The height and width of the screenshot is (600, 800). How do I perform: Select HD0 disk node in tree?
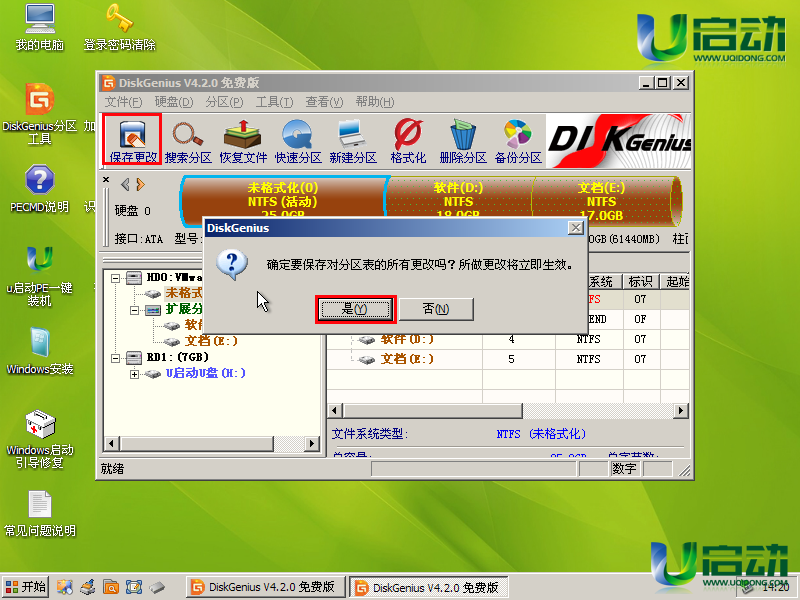point(174,278)
